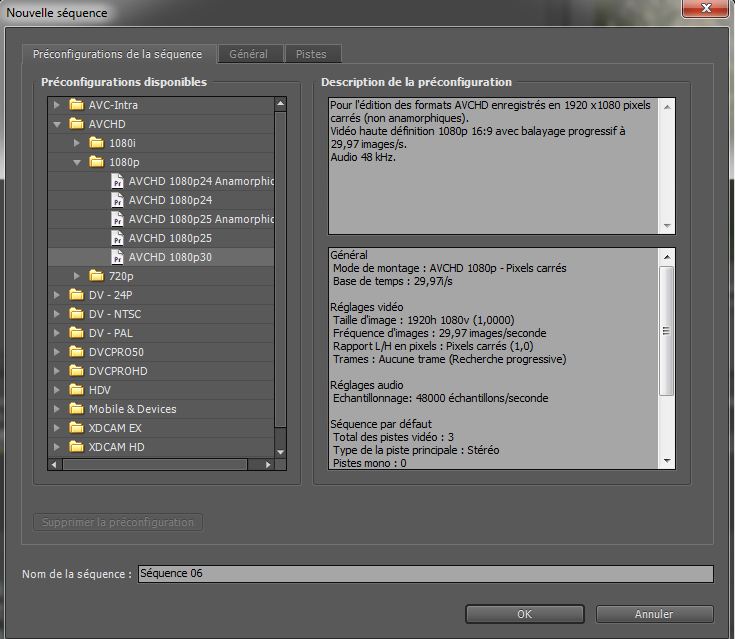Expand the AVC-Intra preset folder
Viewport: 735px width, 639px height.
tap(57, 105)
